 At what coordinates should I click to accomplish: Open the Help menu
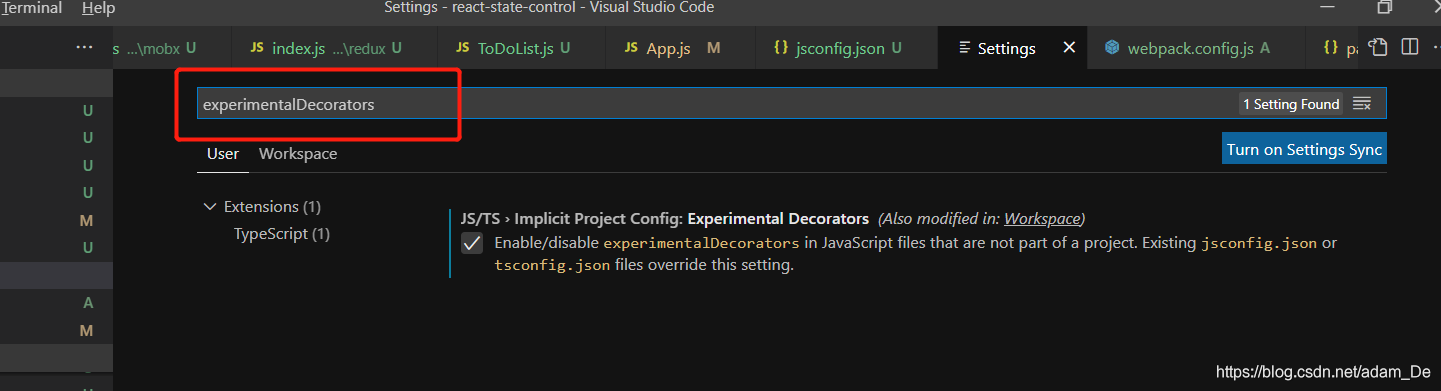pyautogui.click(x=98, y=8)
